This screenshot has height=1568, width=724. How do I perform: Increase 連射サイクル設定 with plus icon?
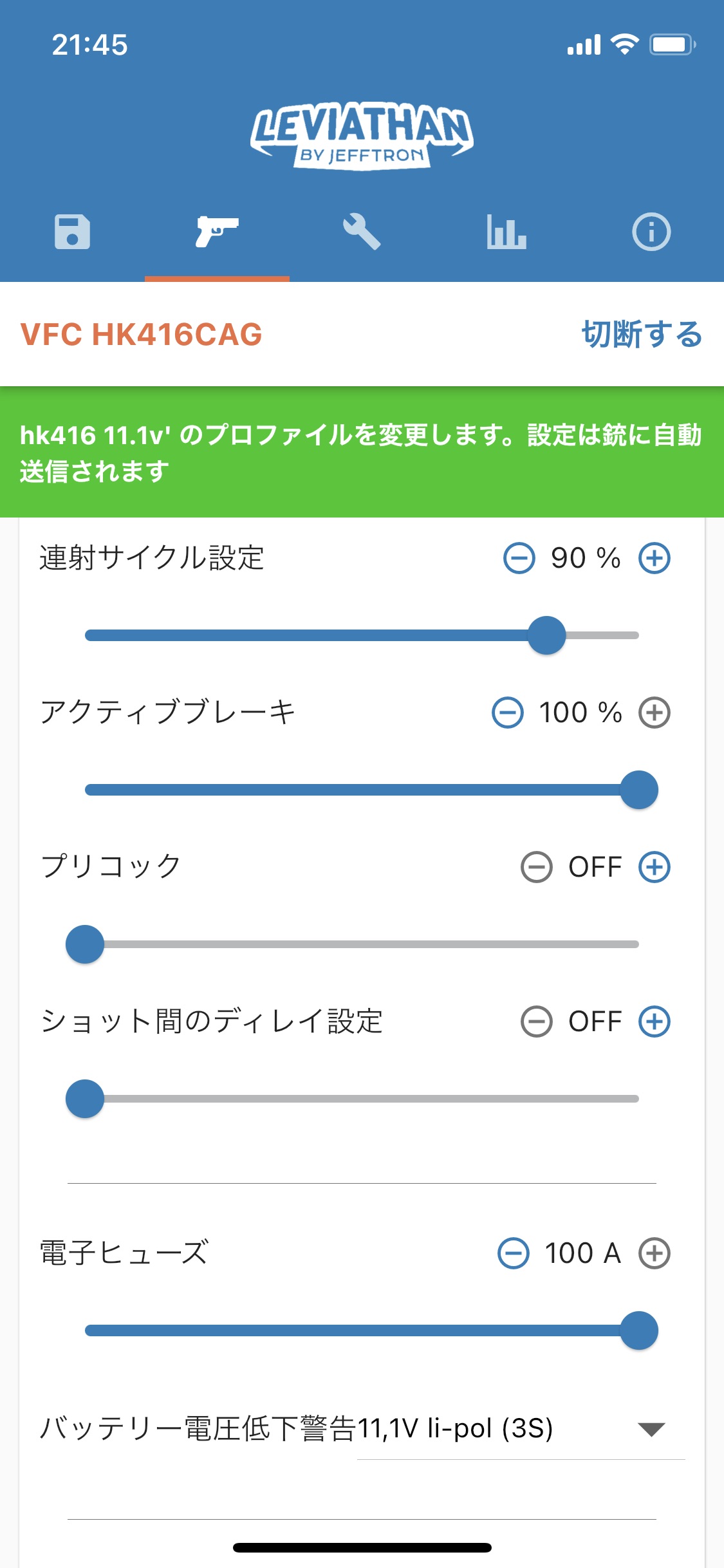[x=654, y=558]
